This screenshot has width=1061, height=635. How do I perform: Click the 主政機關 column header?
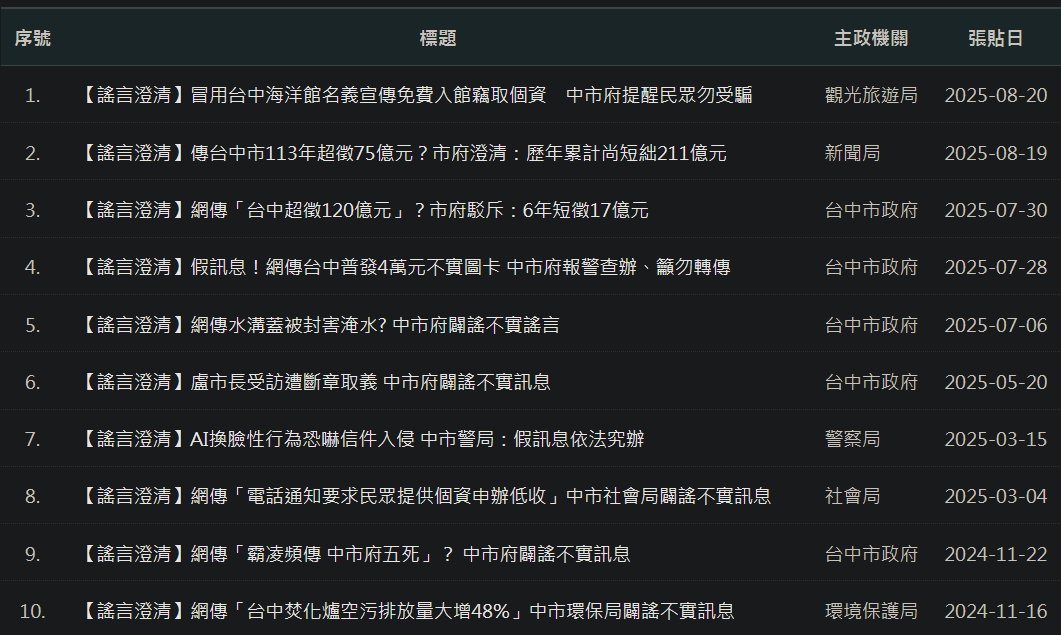871,39
